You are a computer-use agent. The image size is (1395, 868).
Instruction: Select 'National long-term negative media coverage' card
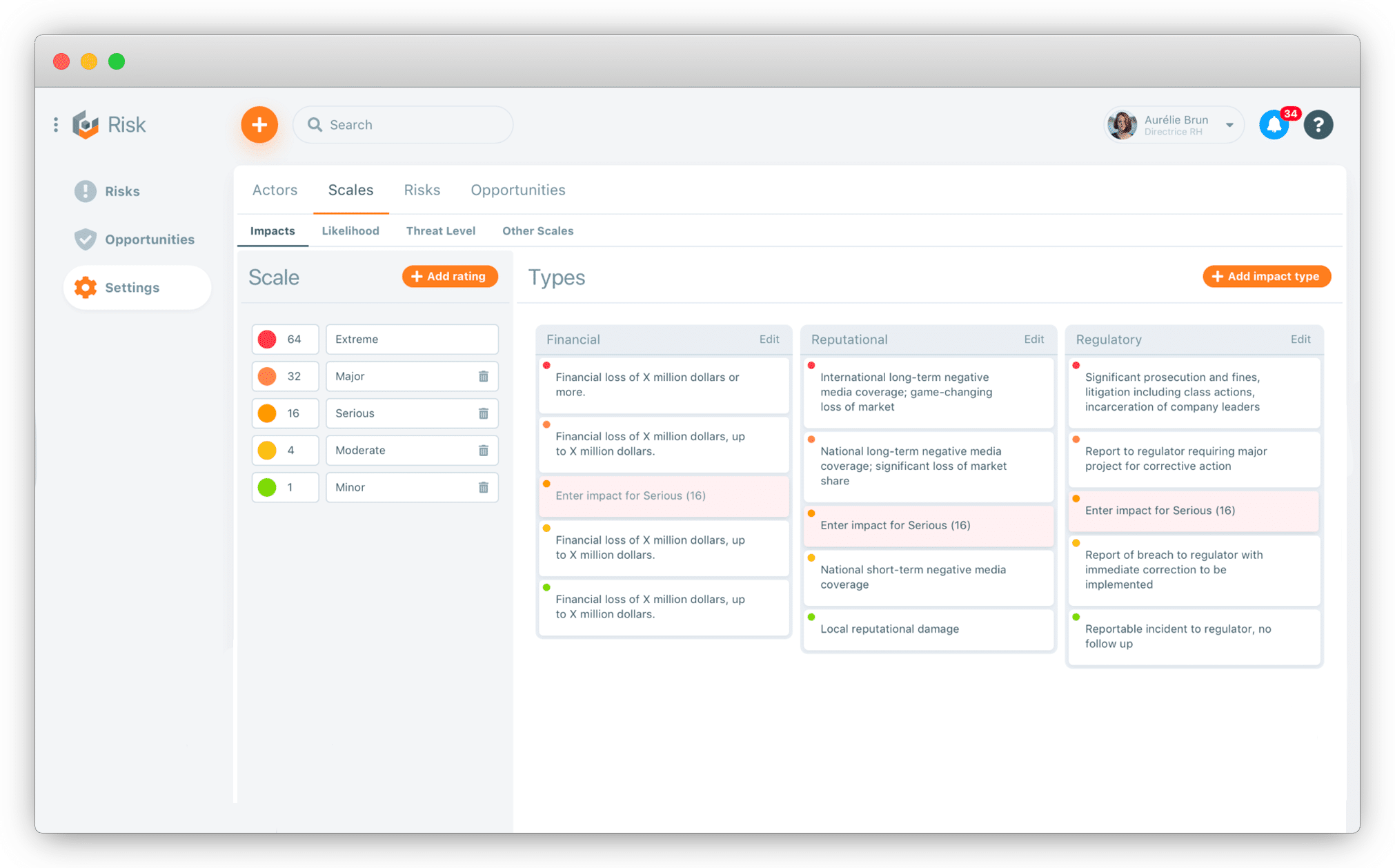pyautogui.click(x=928, y=466)
